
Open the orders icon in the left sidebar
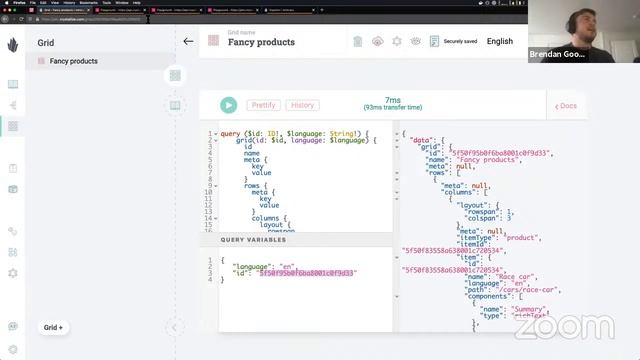(13, 168)
